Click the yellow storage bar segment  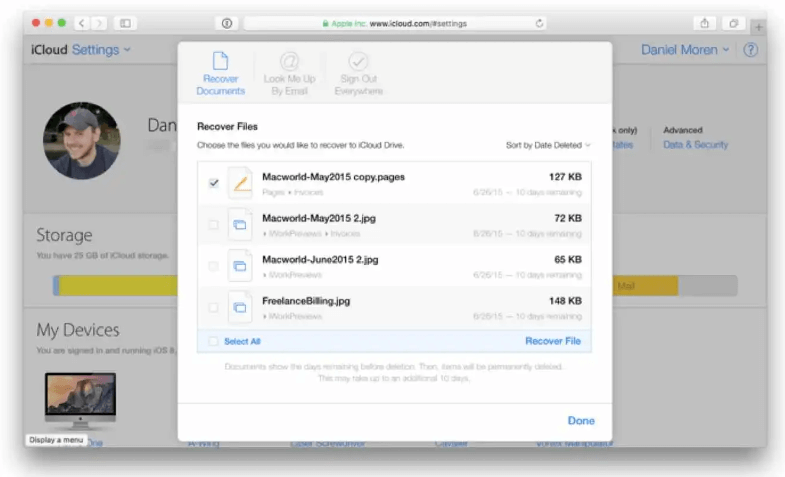(118, 285)
